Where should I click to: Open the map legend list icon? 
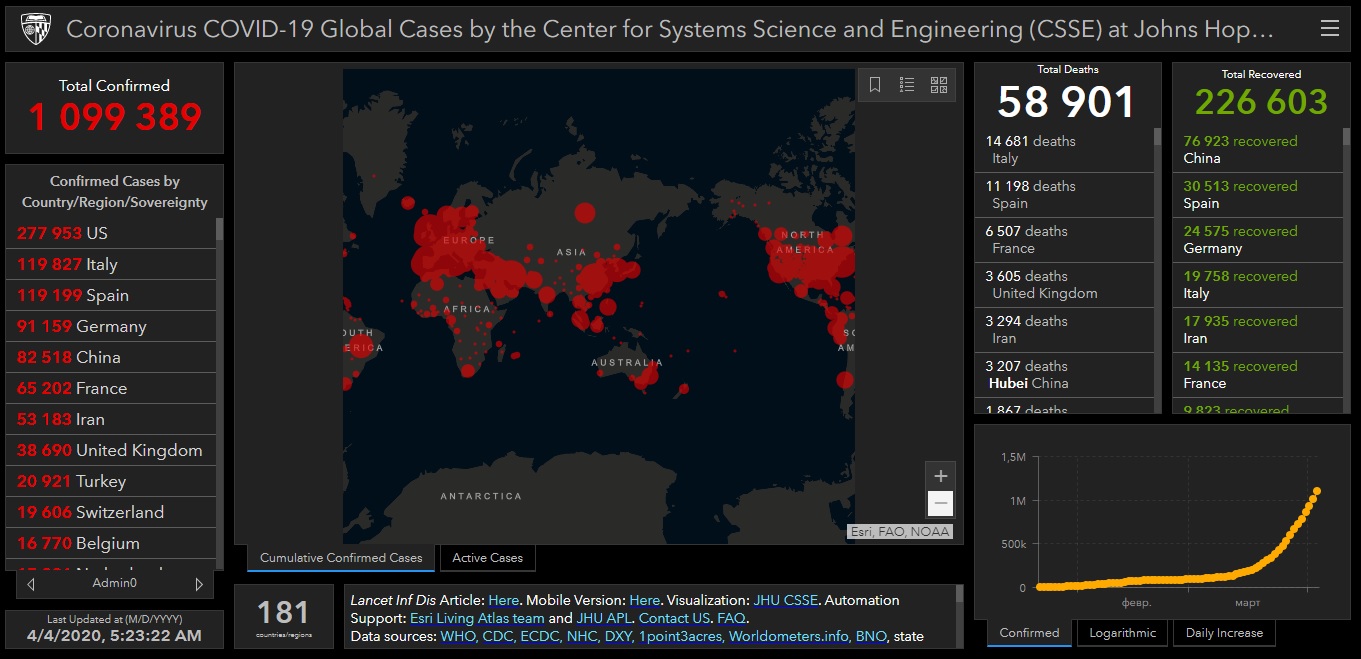click(x=907, y=85)
